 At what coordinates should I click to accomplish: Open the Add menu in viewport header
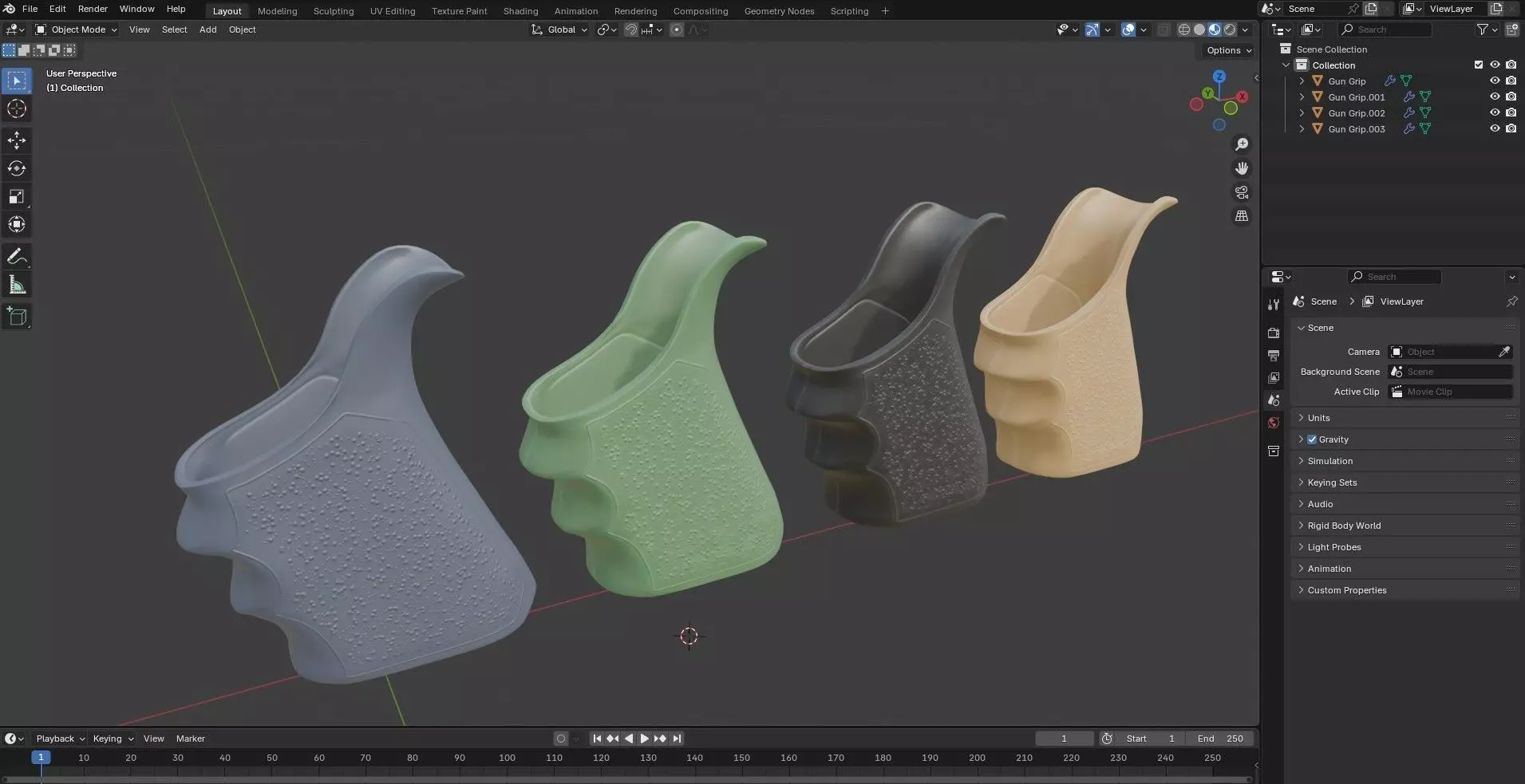tap(207, 30)
